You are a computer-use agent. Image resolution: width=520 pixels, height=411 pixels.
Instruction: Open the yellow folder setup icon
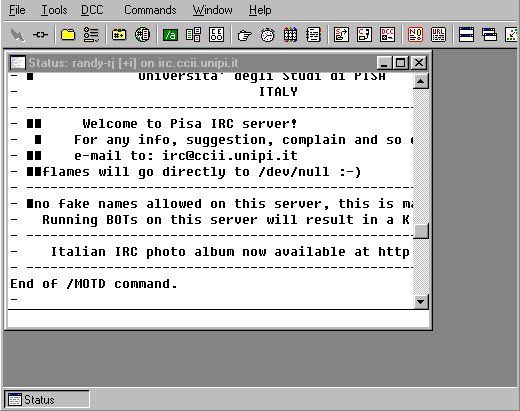tap(68, 35)
